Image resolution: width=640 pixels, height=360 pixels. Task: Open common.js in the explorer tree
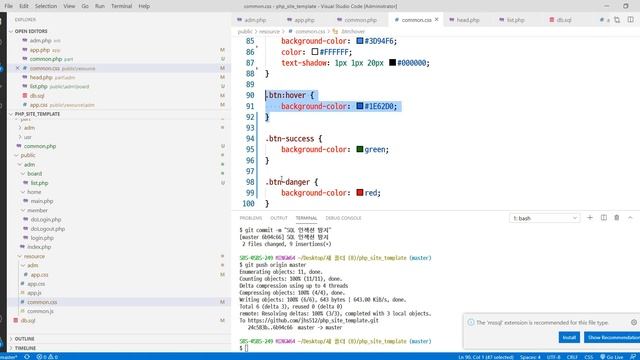pyautogui.click(x=40, y=311)
